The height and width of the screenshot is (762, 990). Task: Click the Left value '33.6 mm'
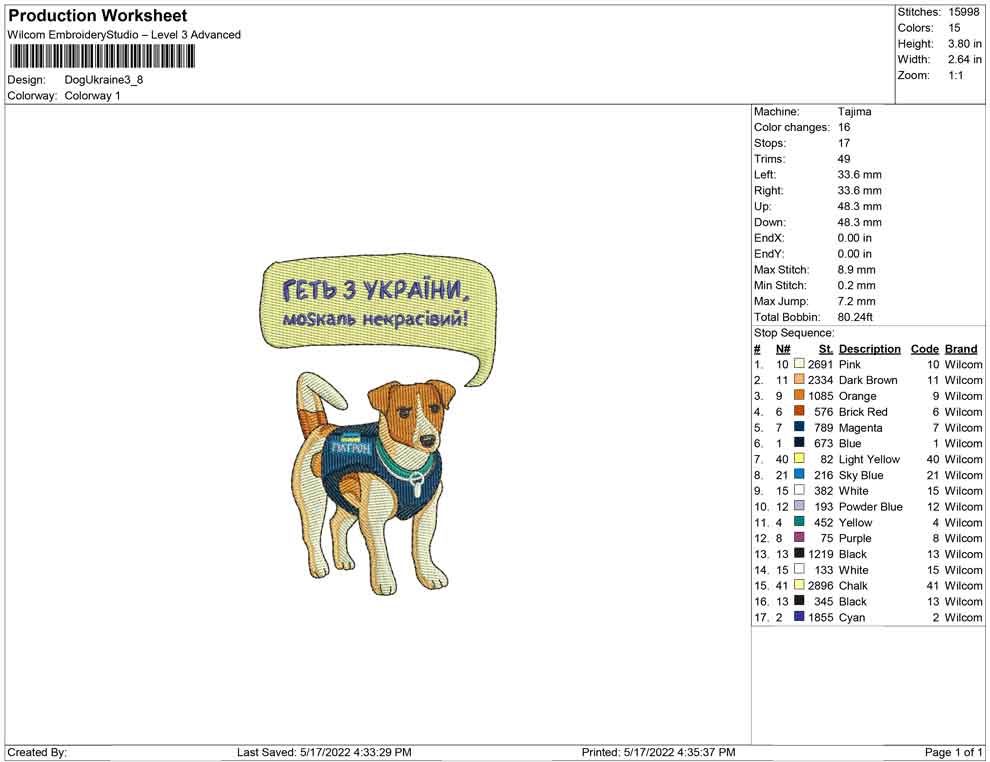[859, 175]
